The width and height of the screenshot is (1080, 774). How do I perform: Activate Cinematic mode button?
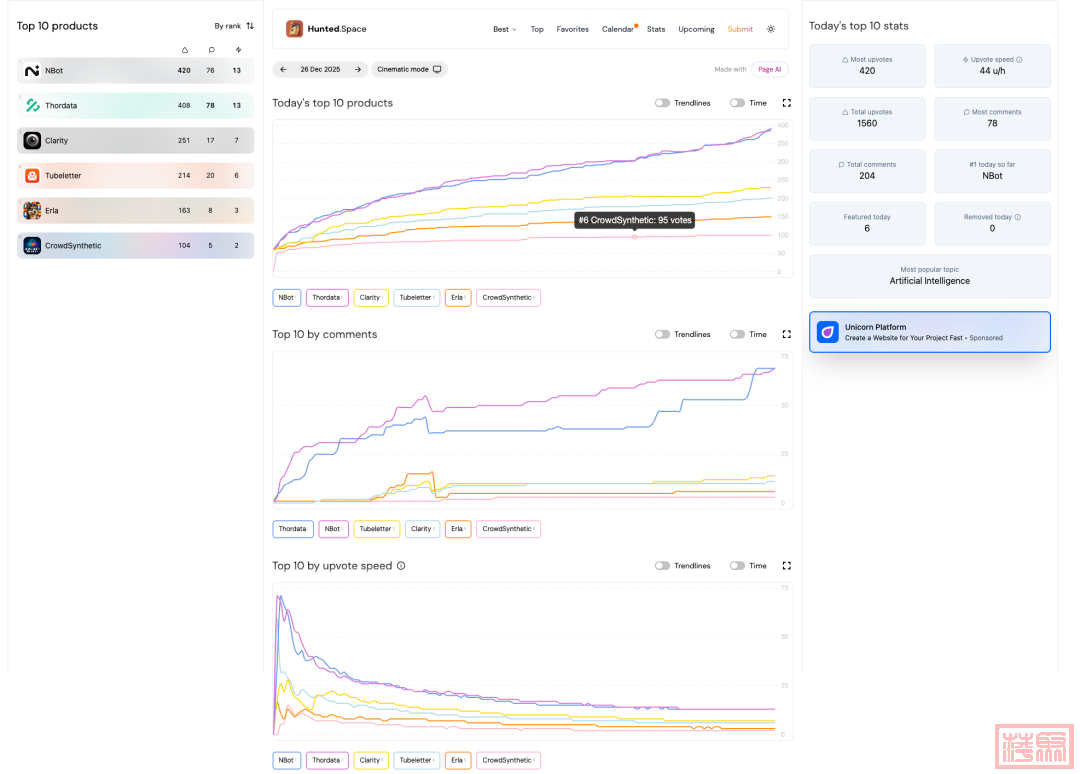click(409, 70)
